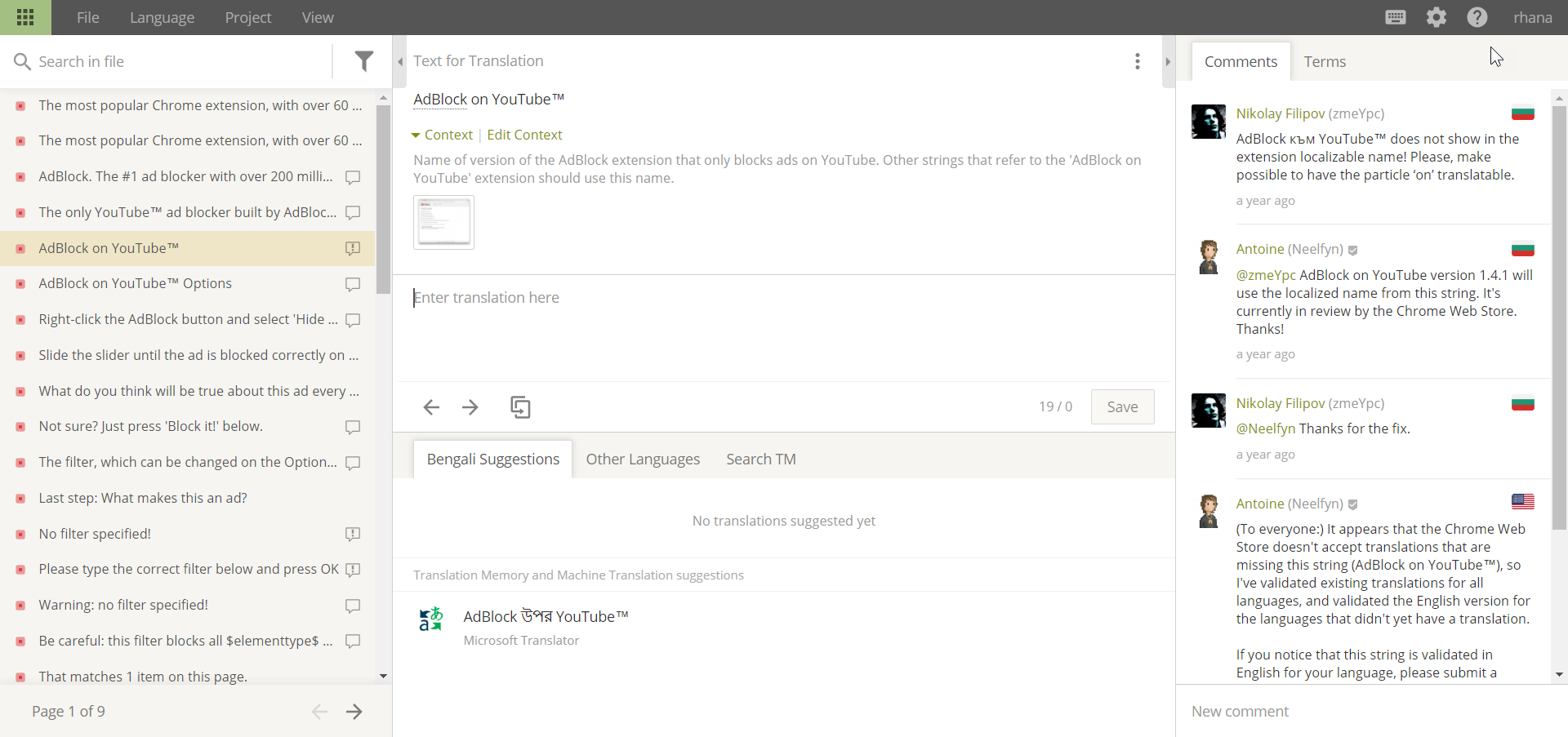Viewport: 1568px width, 737px height.
Task: Switch to Other Languages tab
Action: [x=643, y=459]
